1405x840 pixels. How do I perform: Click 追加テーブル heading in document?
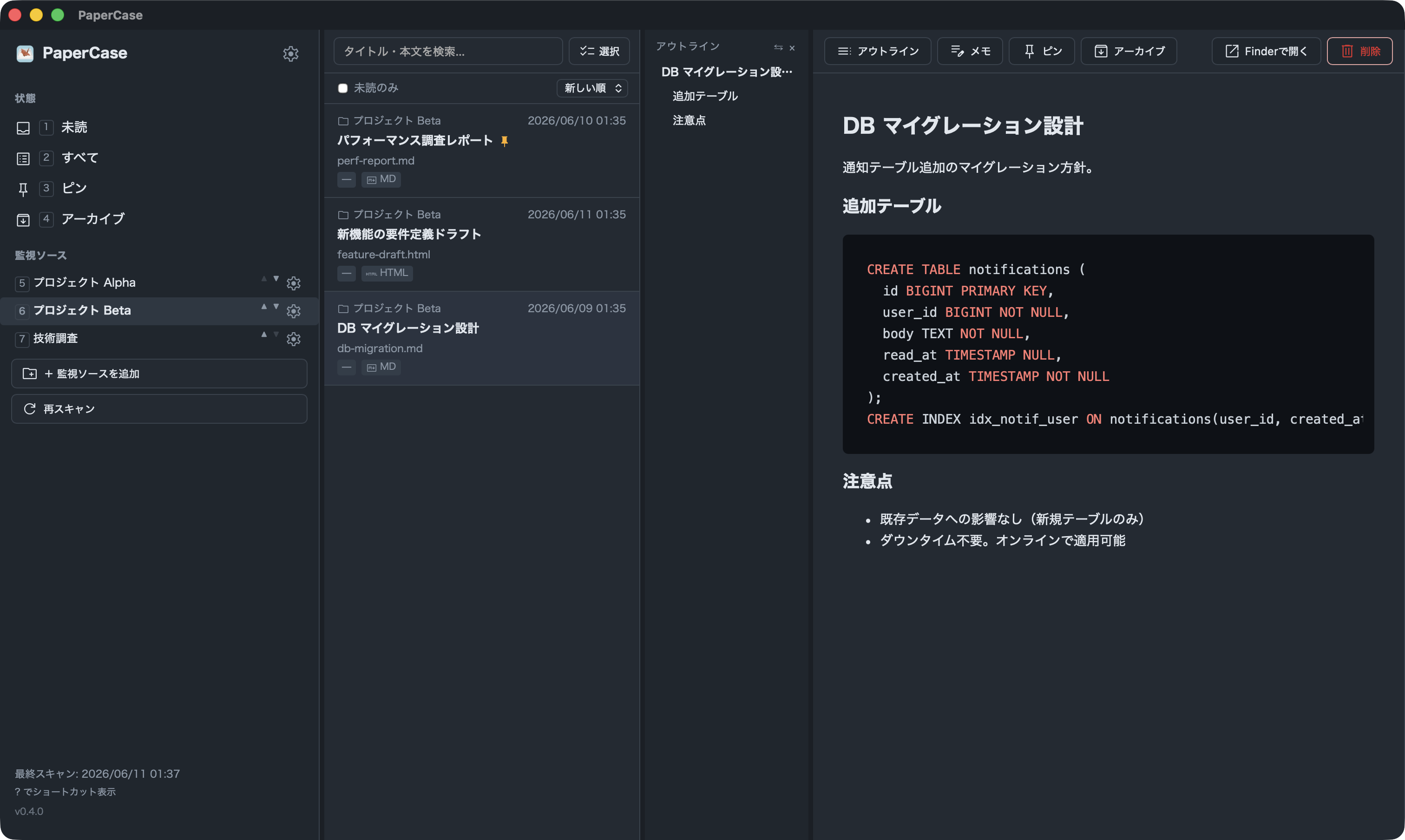(892, 206)
